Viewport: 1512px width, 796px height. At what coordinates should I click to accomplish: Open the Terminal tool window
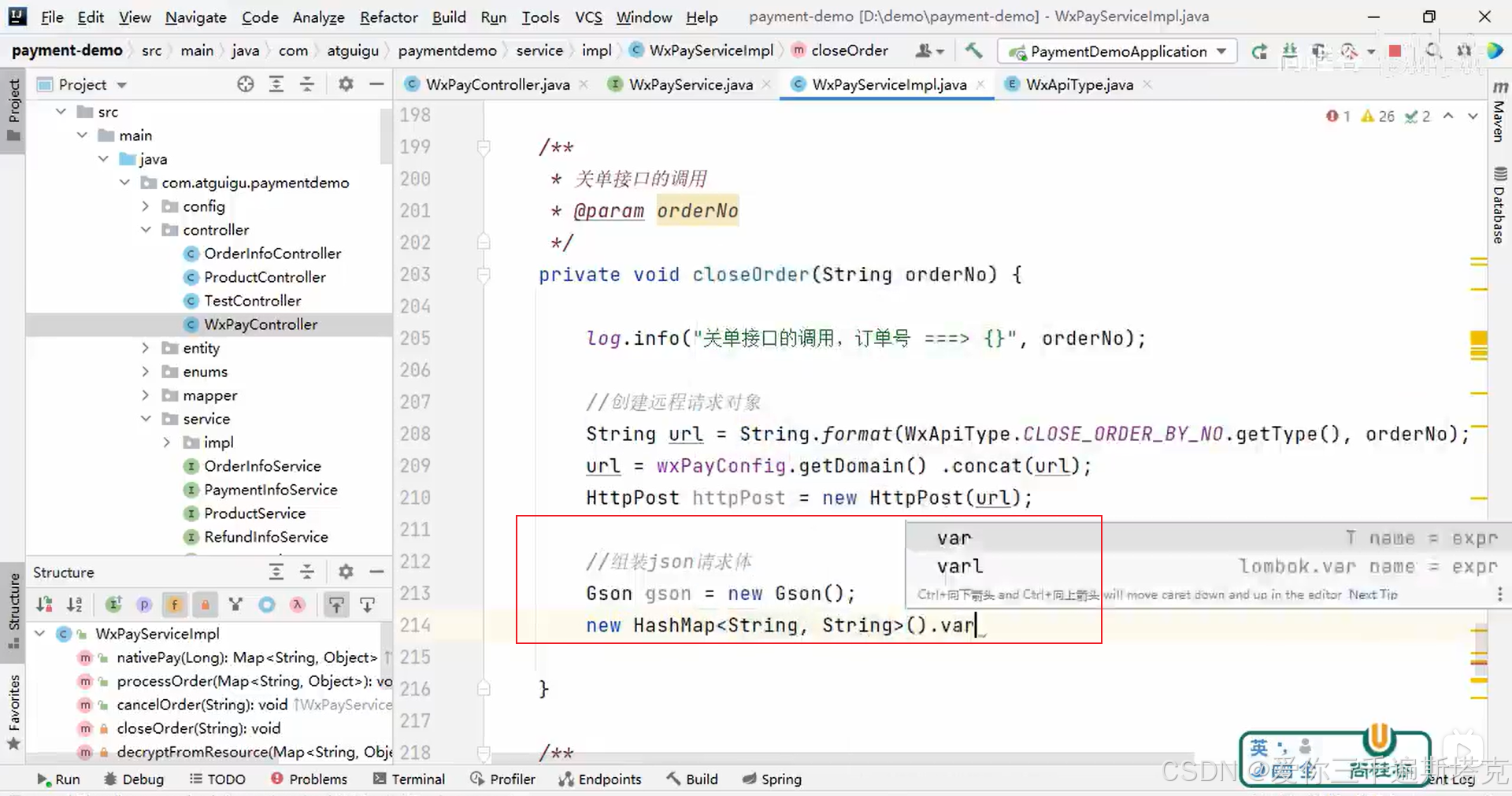[409, 779]
